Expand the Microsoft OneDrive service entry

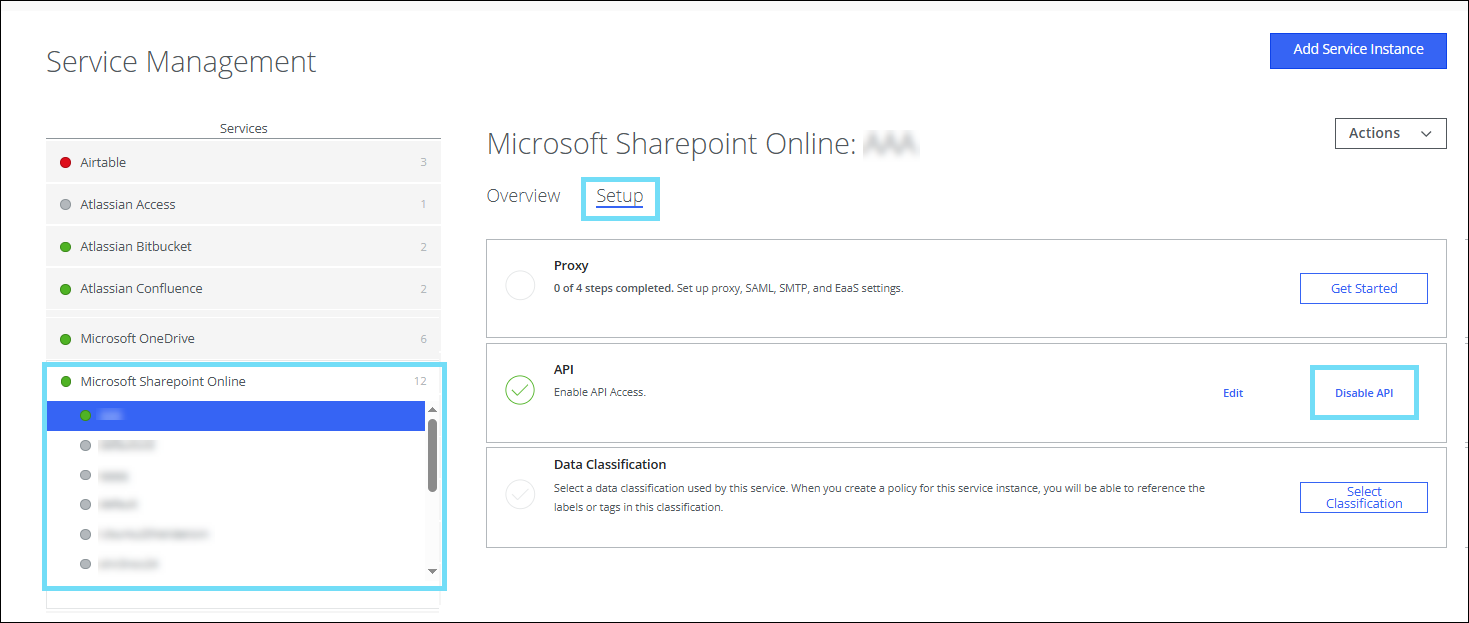click(137, 338)
